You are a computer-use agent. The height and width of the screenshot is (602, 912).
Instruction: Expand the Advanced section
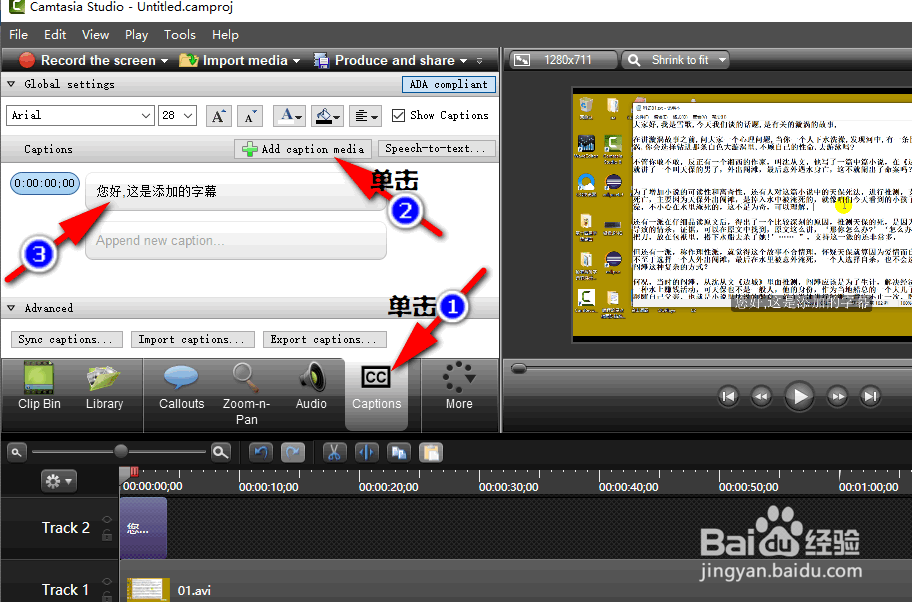click(11, 308)
